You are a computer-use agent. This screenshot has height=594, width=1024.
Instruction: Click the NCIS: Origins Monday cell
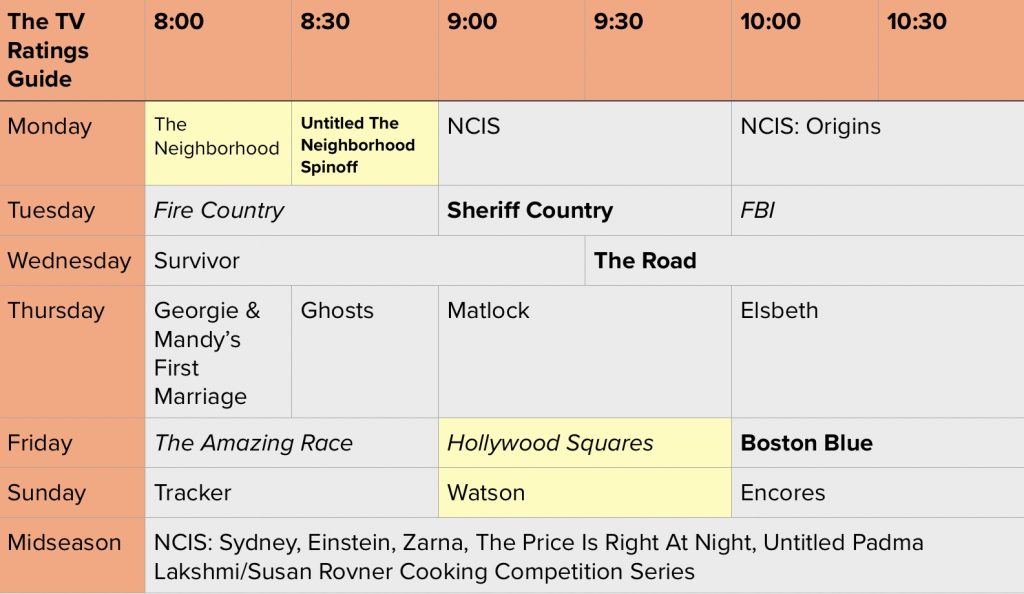811,127
